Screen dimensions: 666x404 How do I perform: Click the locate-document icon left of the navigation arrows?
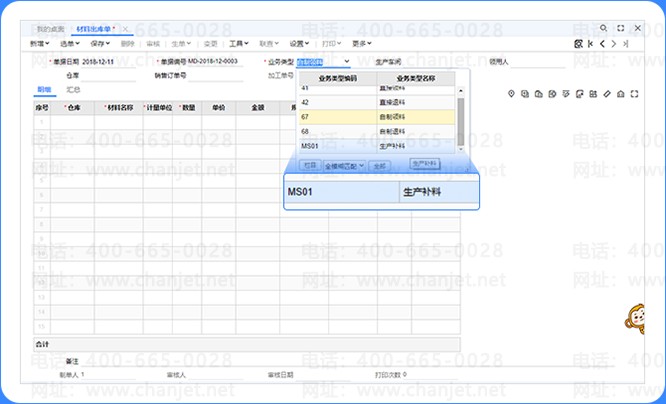tap(578, 43)
